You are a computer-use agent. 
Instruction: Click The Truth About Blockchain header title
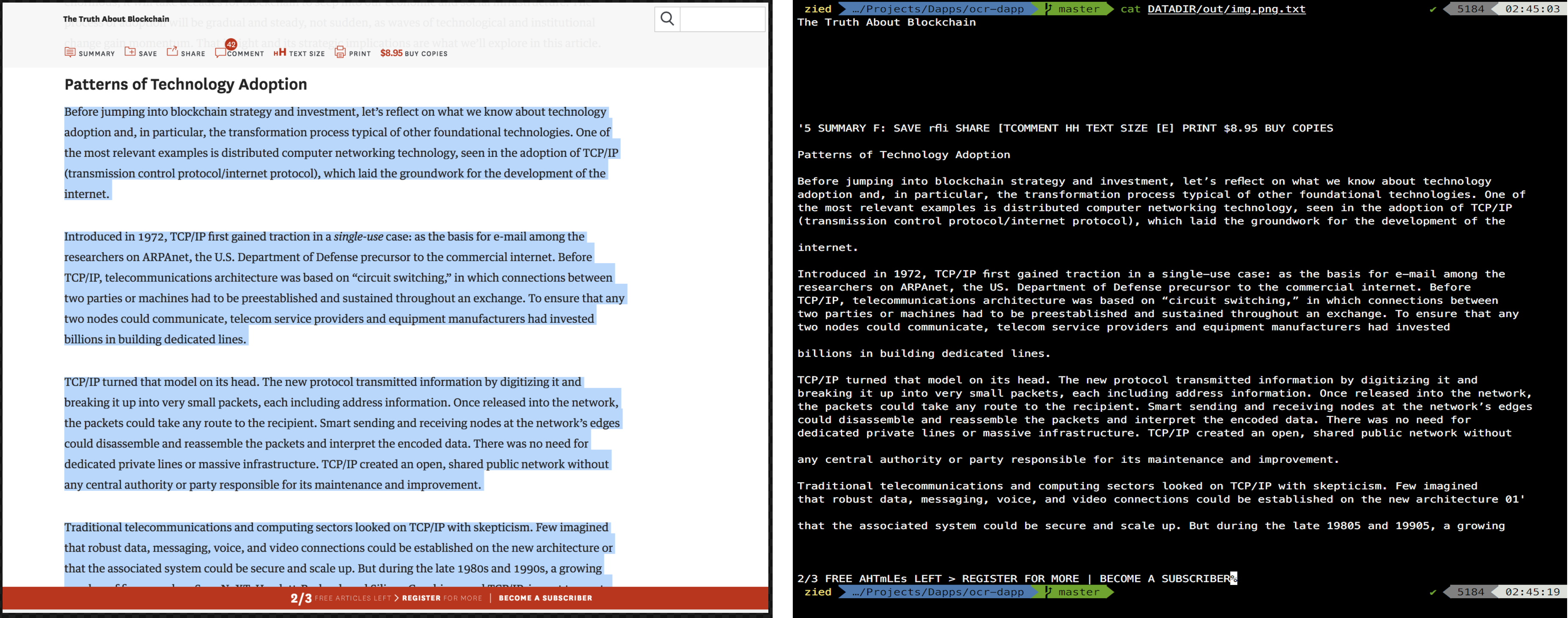pos(116,19)
